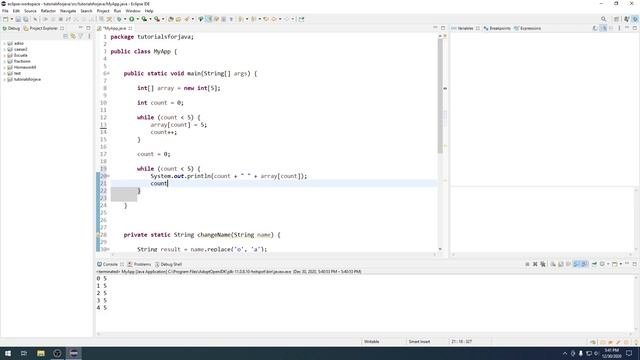Expand the 'tutorialsforjava' project node

pyautogui.click(x=4, y=79)
